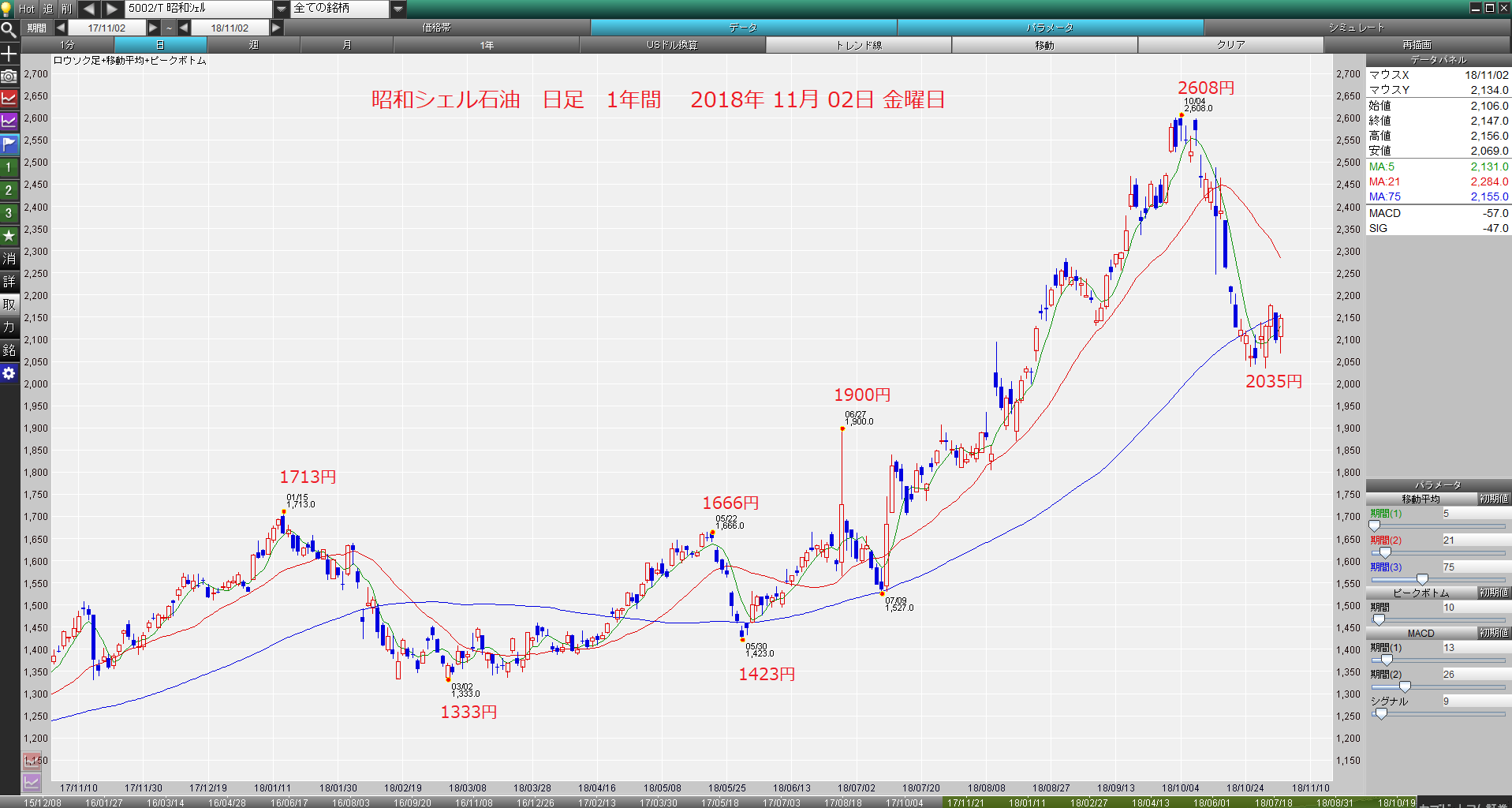
Task: Click the ピークボトム 期間 slider handle
Action: pos(1379,619)
